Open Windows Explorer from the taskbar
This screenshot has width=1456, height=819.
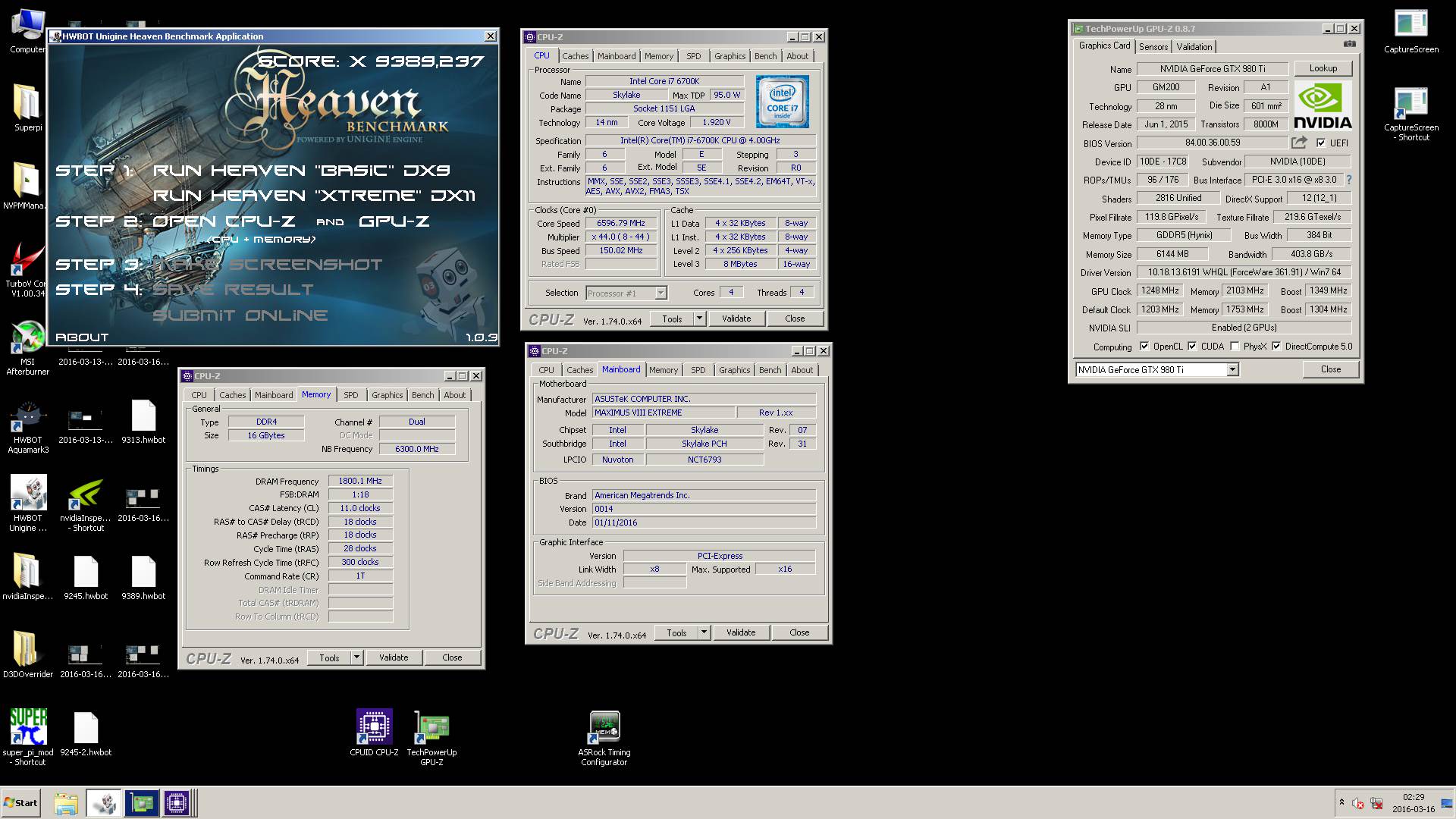pos(66,803)
